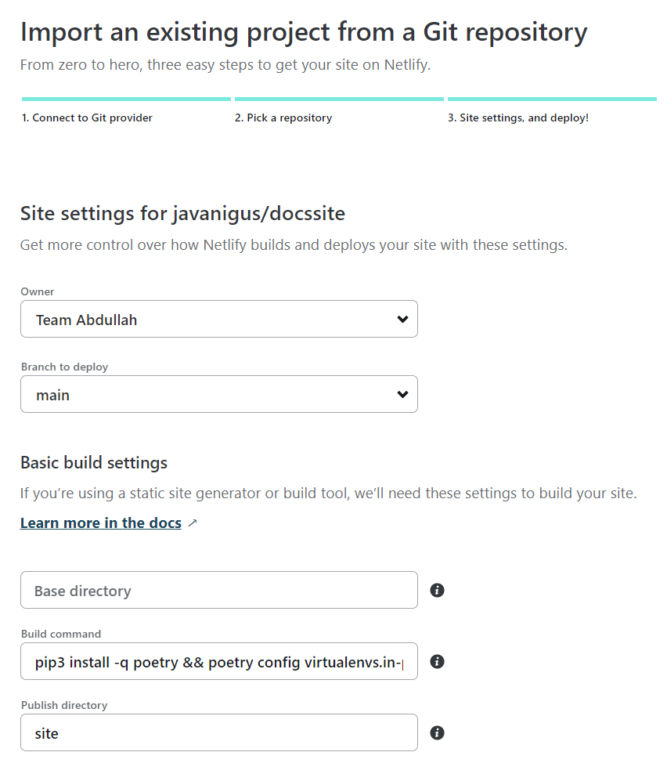Click the Publish directory field containing site
Image resolution: width=667 pixels, height=763 pixels.
pyautogui.click(x=219, y=733)
